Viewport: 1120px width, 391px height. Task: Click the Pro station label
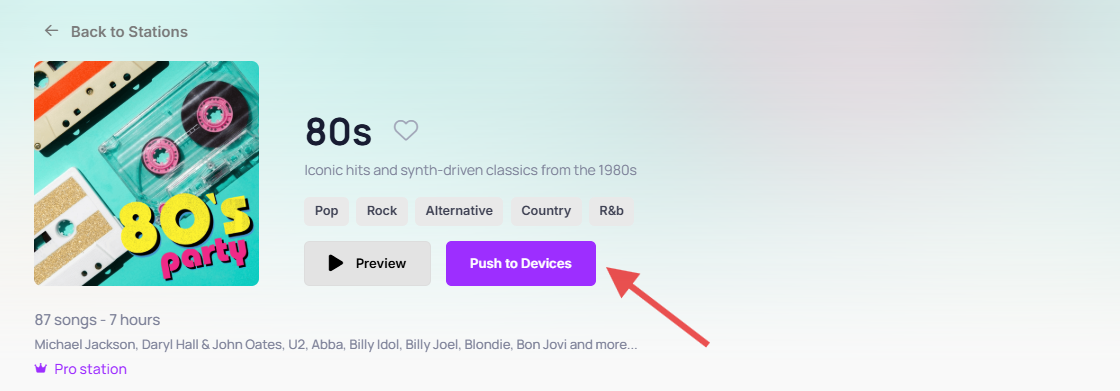(91, 369)
